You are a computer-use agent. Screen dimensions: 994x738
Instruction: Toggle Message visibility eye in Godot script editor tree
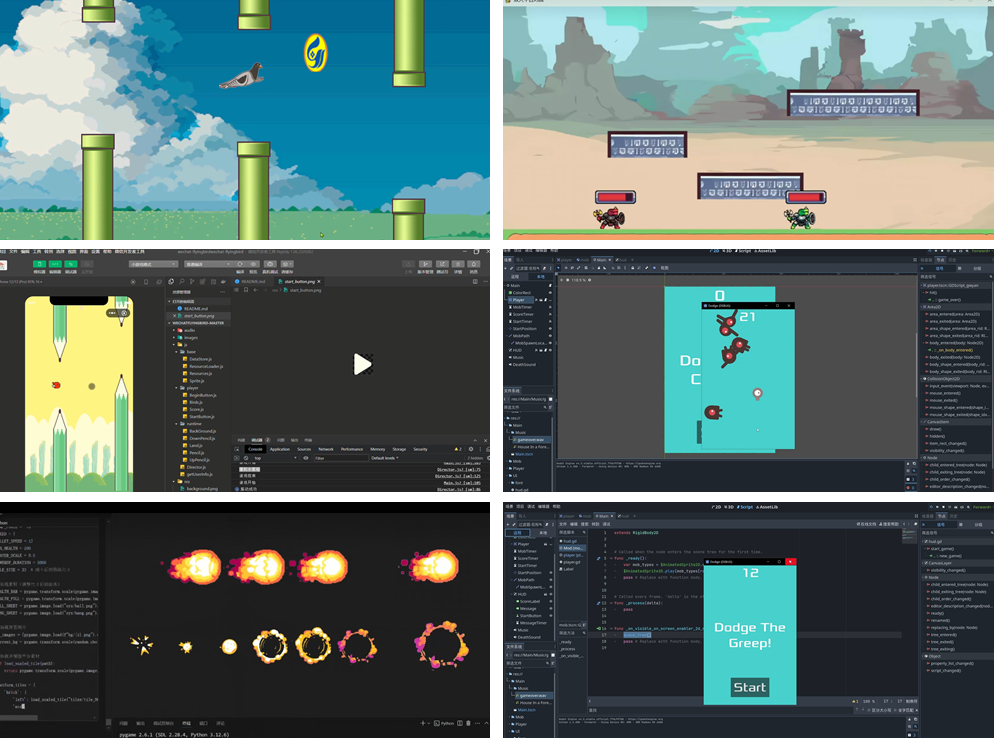[x=550, y=609]
